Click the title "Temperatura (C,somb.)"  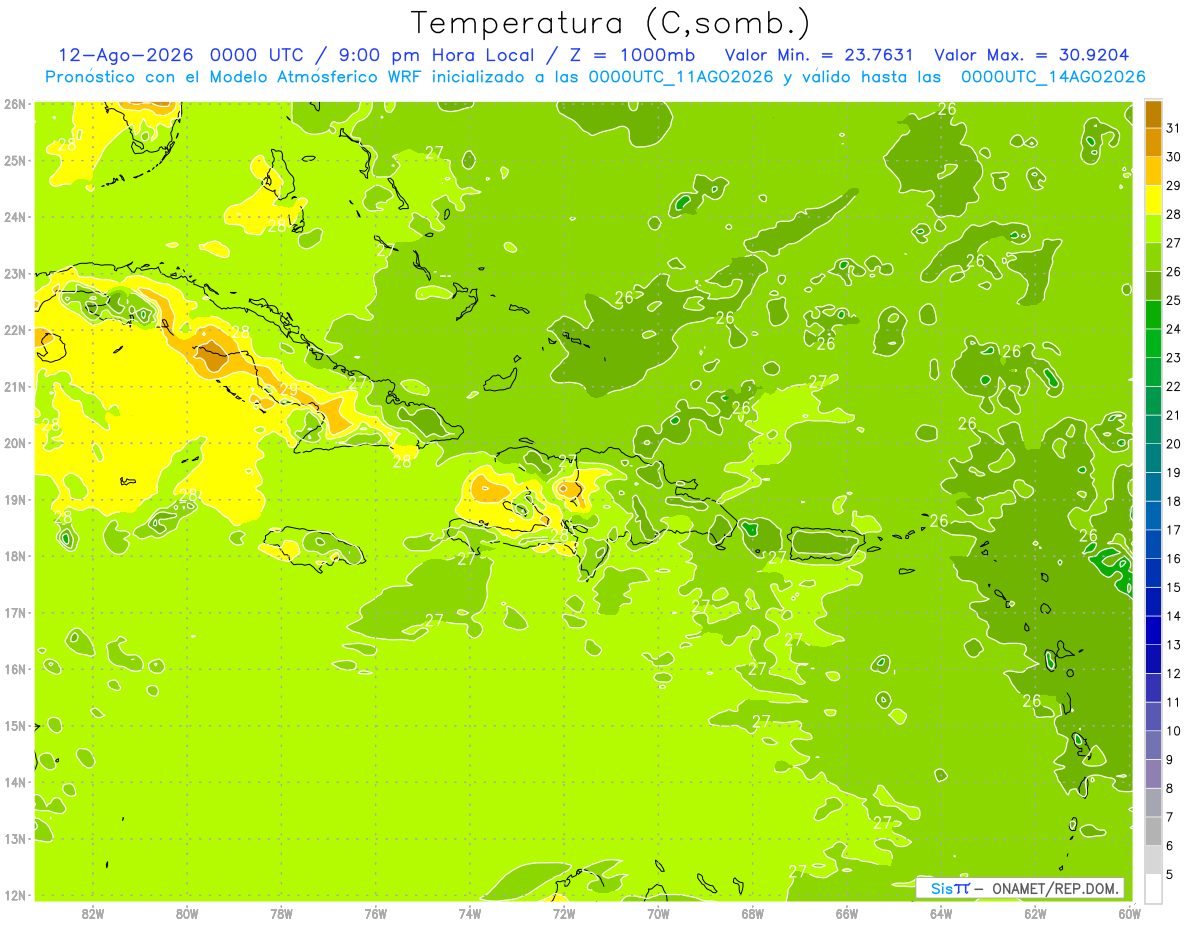click(611, 23)
